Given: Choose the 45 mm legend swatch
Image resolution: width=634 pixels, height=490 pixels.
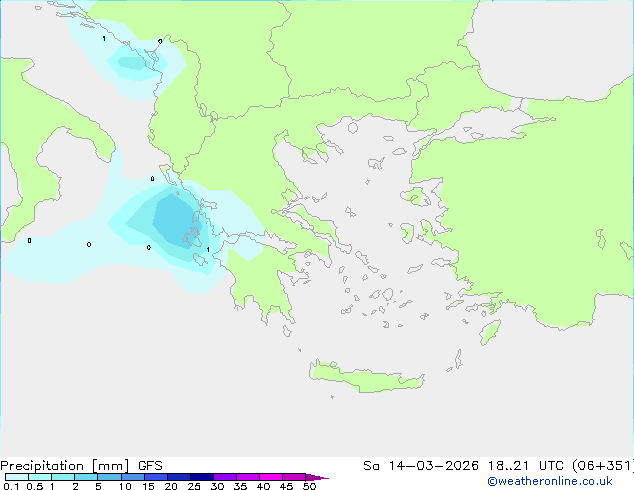Looking at the screenshot, I should (294, 477).
